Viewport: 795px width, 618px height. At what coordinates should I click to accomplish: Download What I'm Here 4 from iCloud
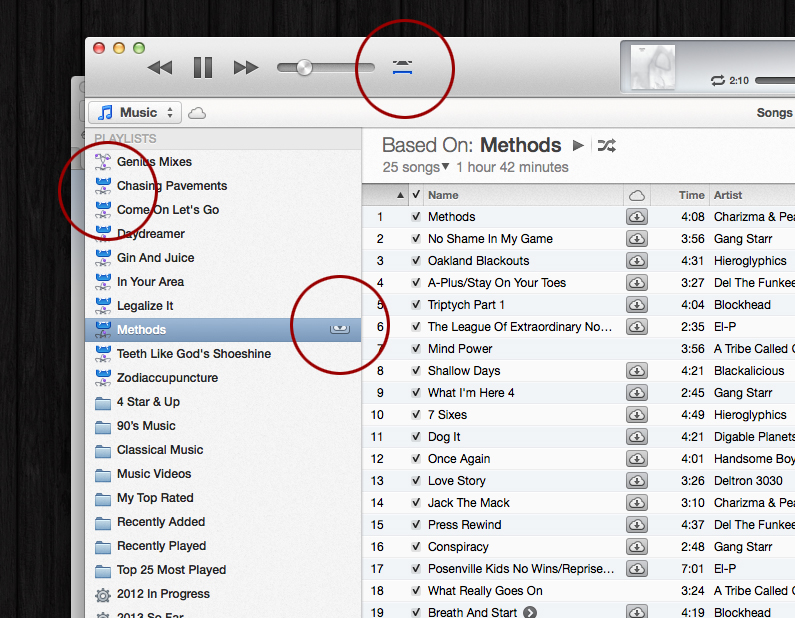(x=637, y=393)
